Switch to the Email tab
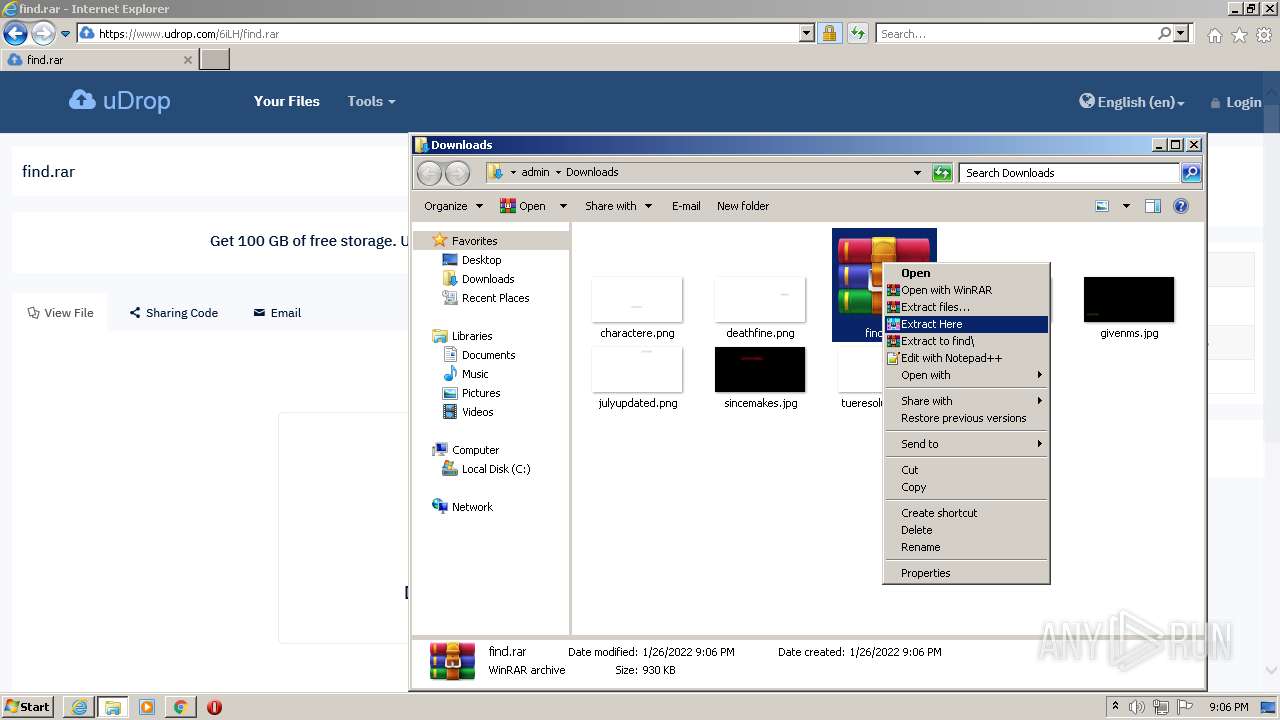The image size is (1280, 720). (x=277, y=313)
